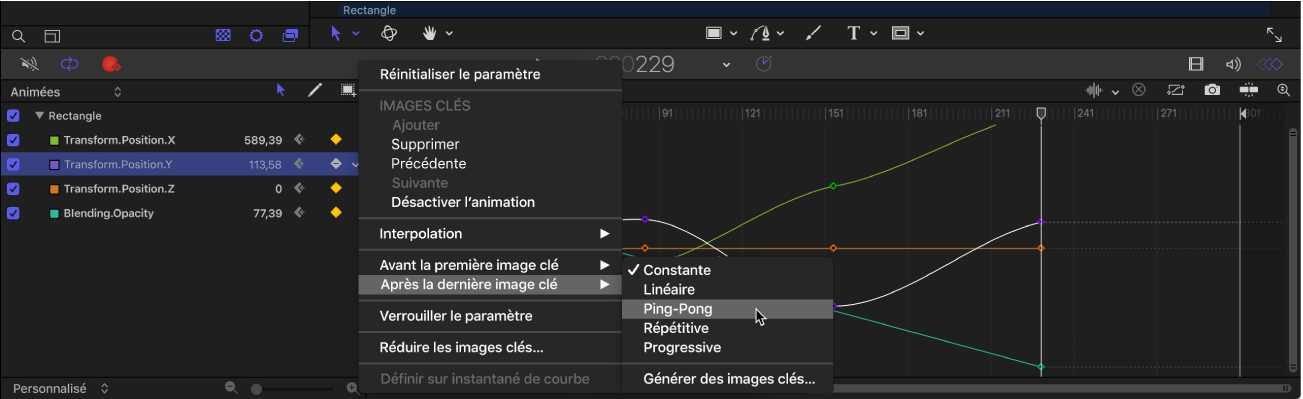Open the Personnalisé popup menu
The image size is (1303, 399).
(61, 388)
